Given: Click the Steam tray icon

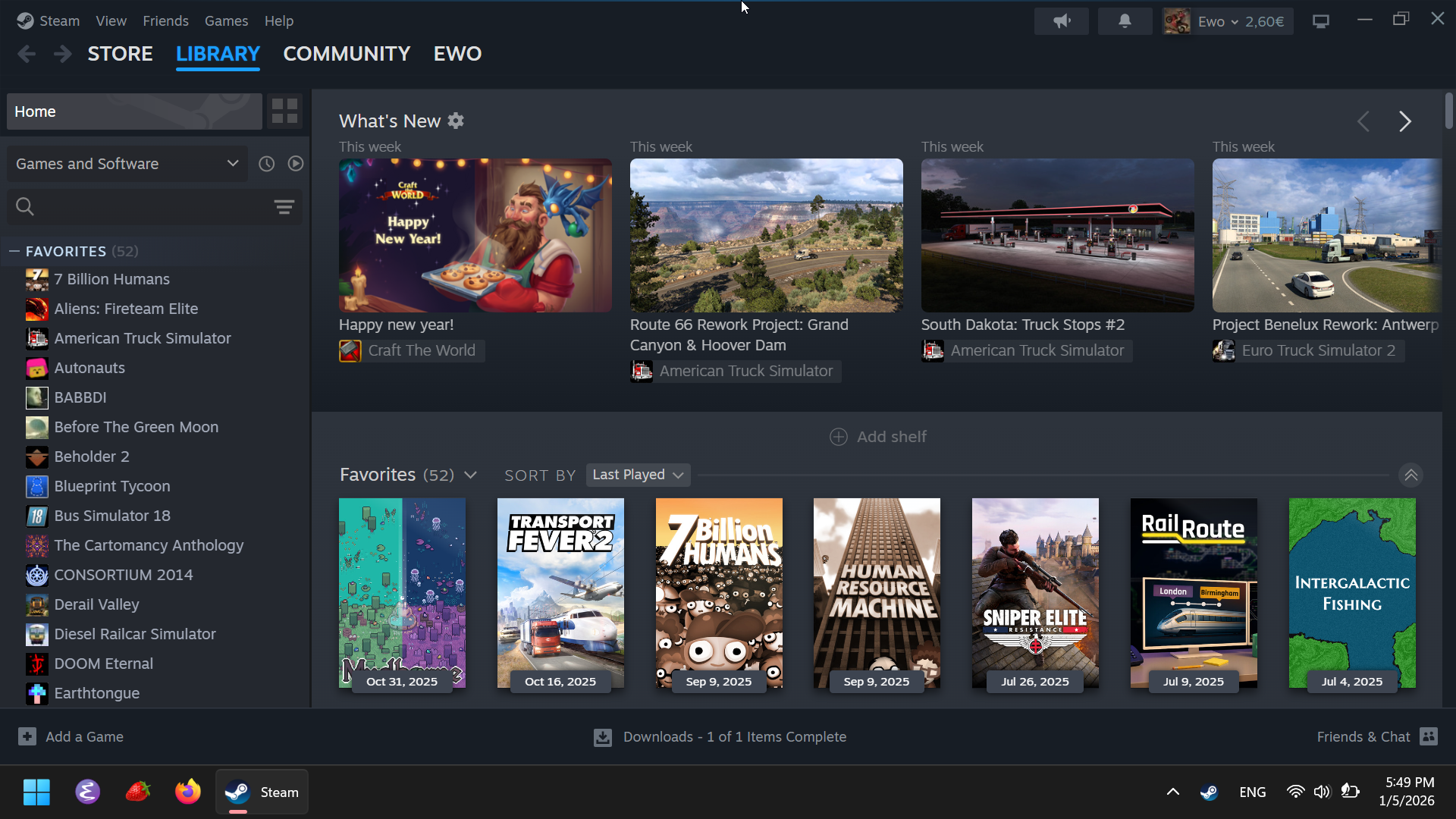Looking at the screenshot, I should (1209, 792).
